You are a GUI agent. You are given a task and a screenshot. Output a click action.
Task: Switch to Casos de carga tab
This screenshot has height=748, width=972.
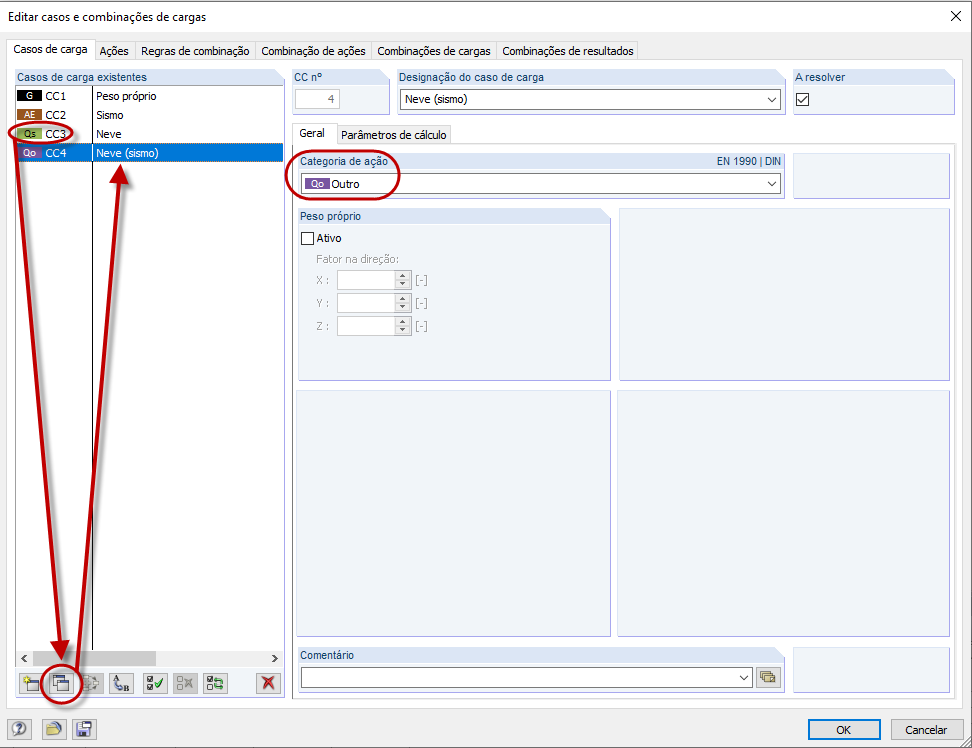pyautogui.click(x=50, y=49)
